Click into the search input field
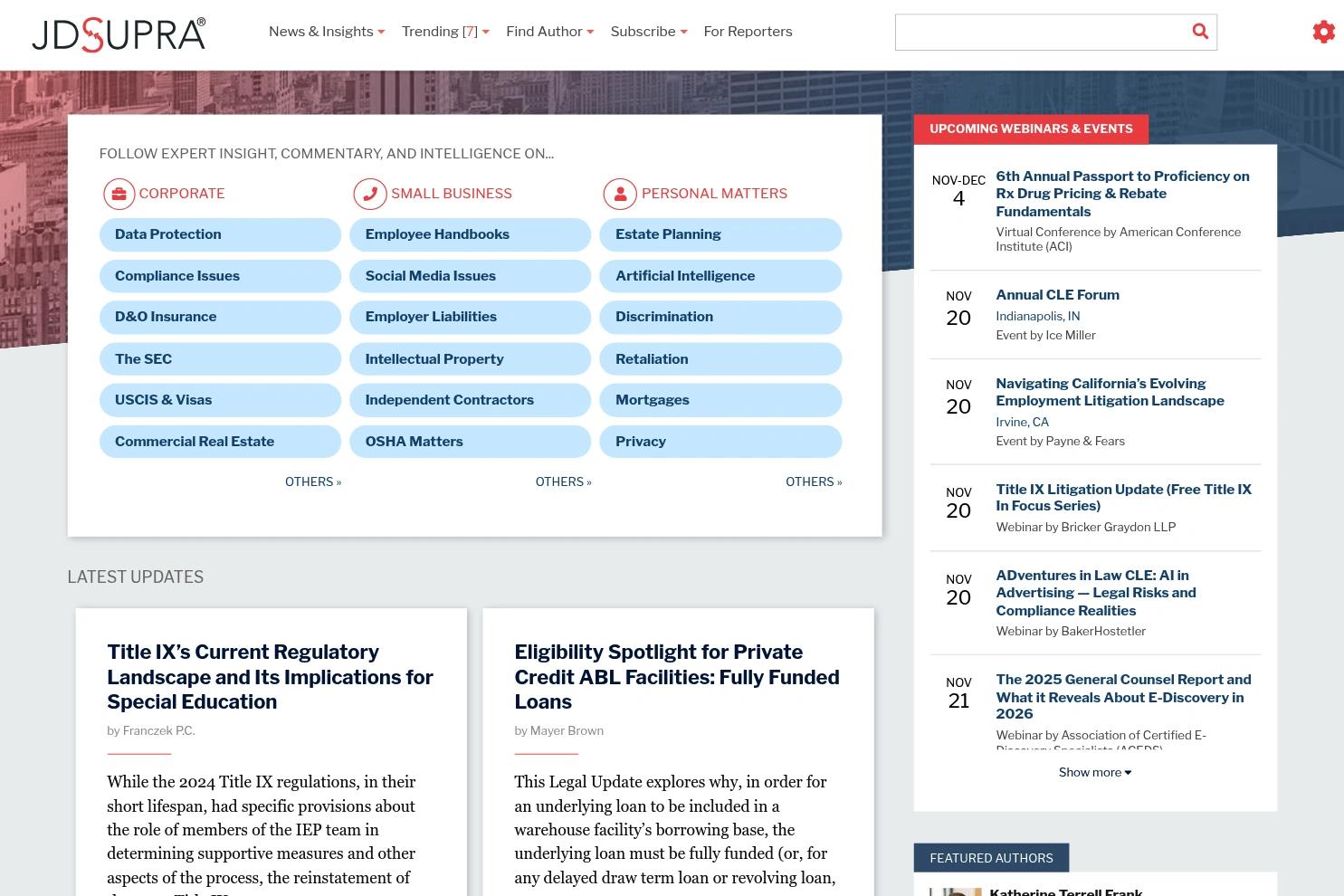 click(1041, 33)
